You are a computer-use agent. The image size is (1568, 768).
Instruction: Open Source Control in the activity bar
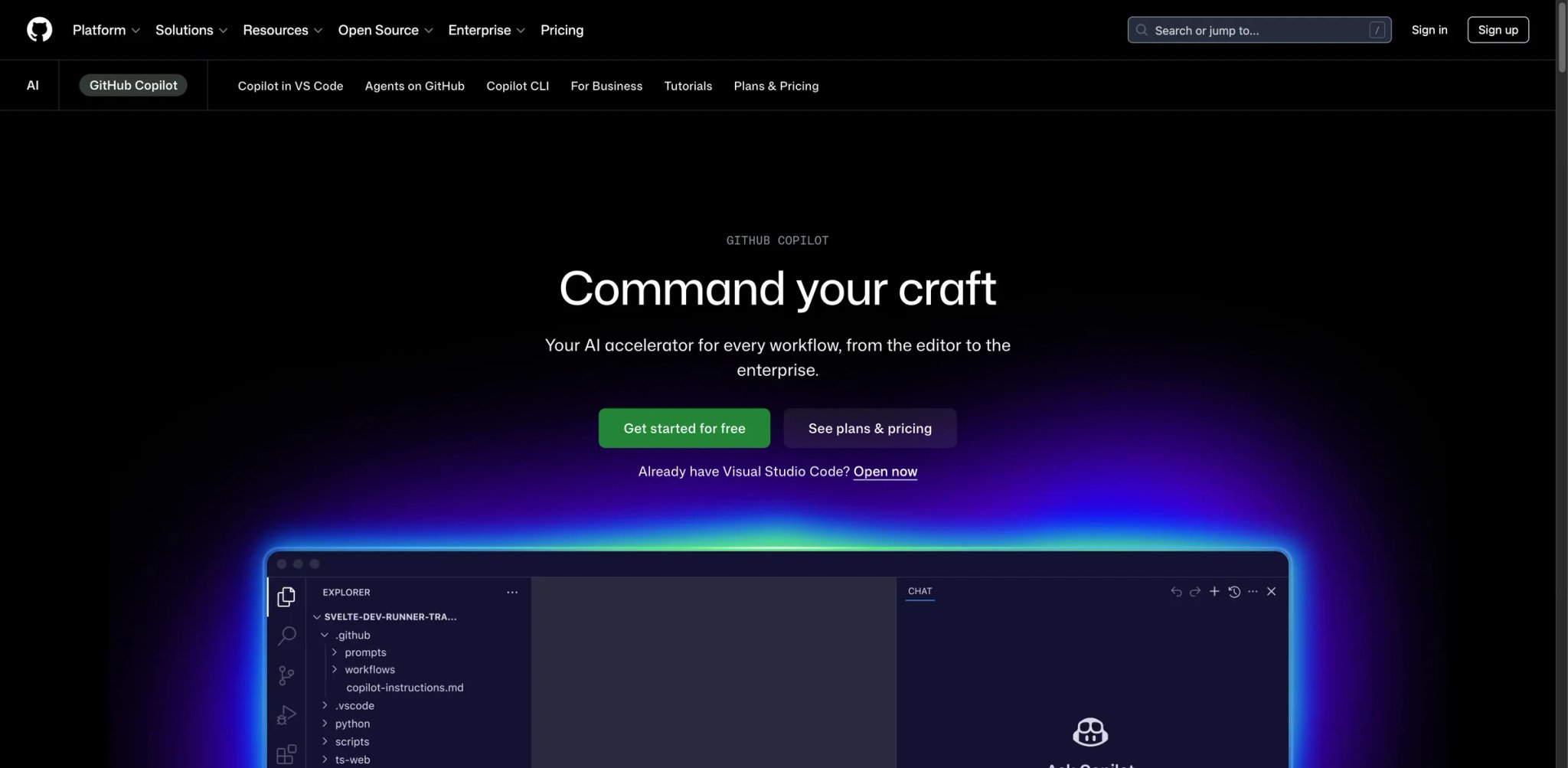(286, 675)
